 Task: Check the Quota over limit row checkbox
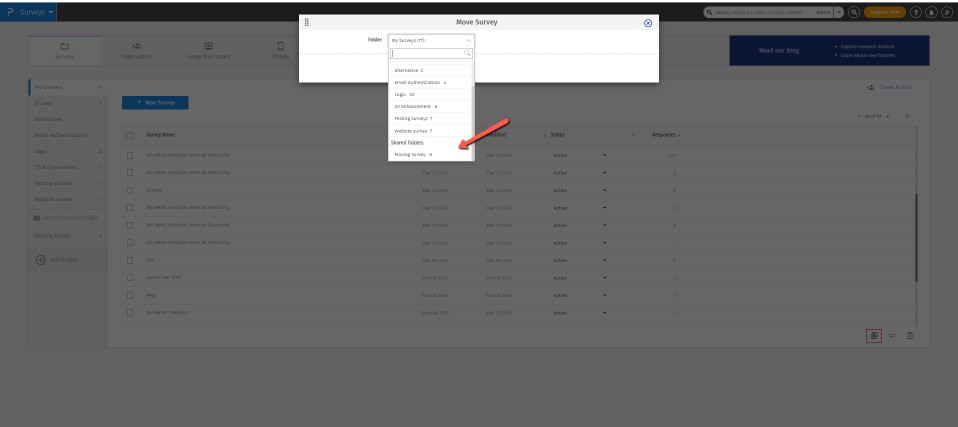[130, 277]
